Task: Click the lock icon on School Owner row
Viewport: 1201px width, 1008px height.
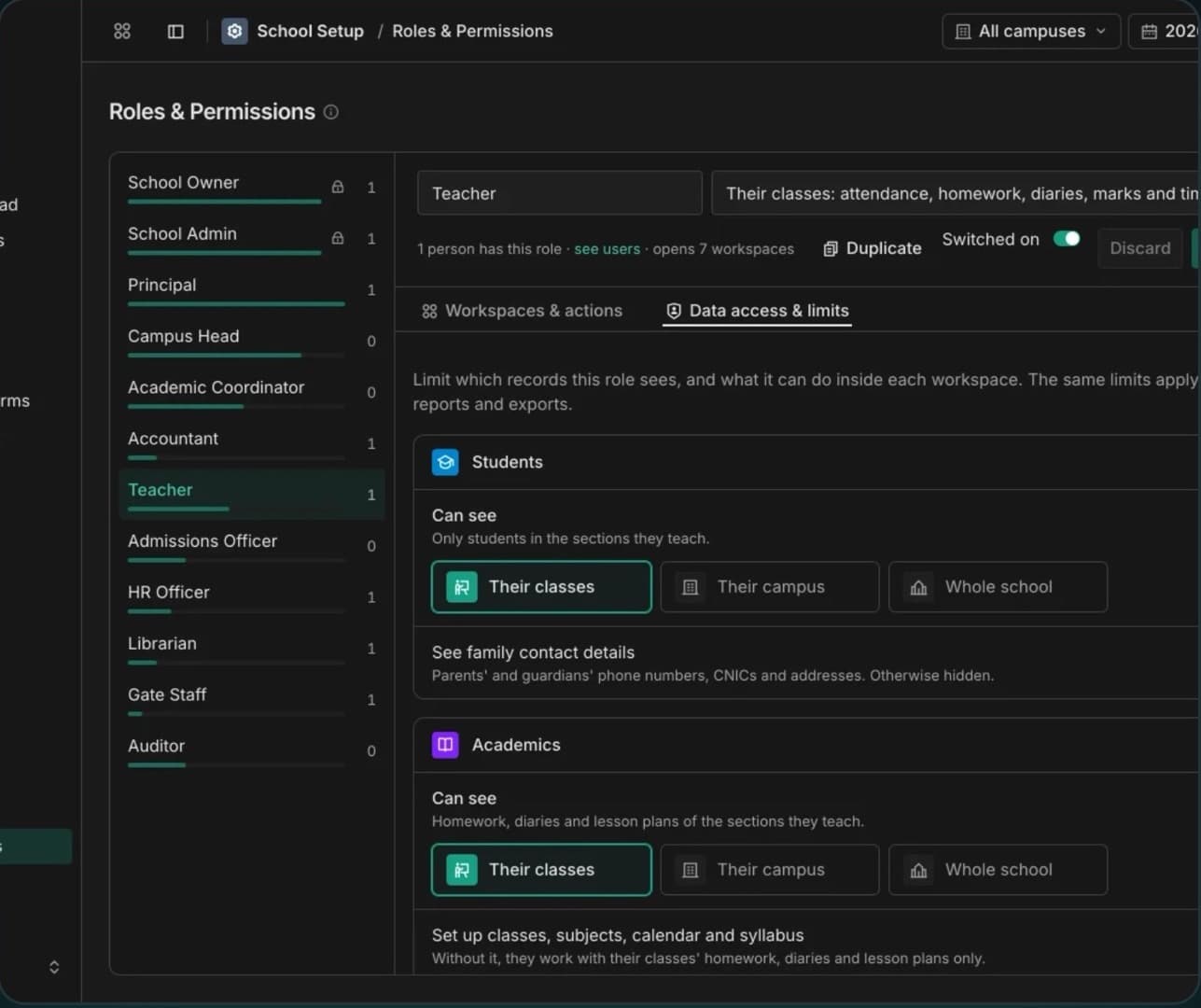Action: pyautogui.click(x=338, y=187)
